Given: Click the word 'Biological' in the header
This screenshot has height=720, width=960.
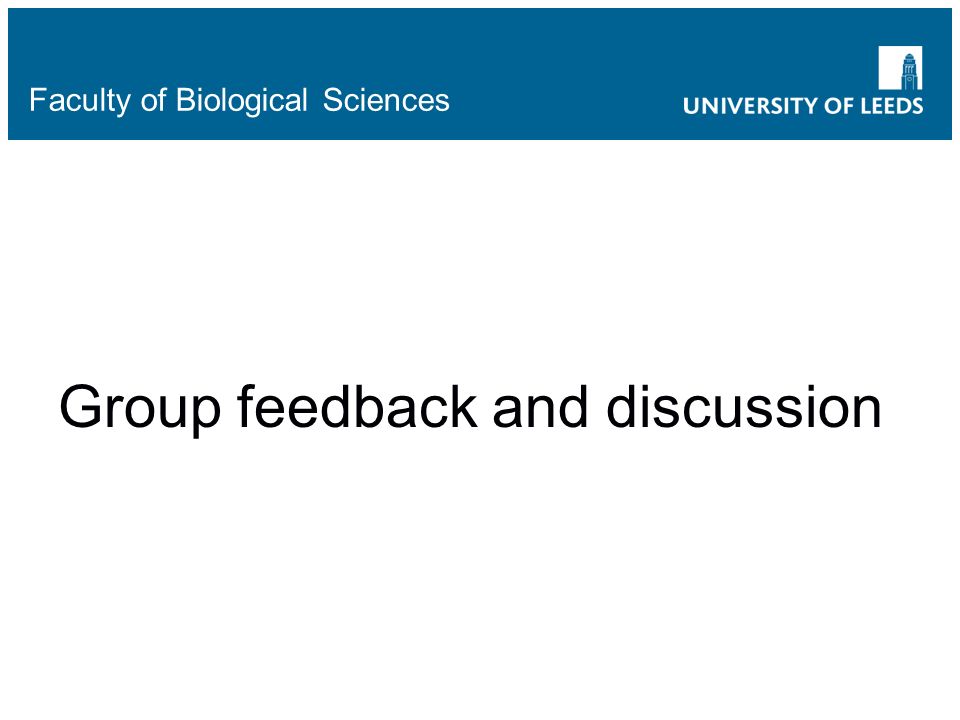Looking at the screenshot, I should tap(241, 101).
